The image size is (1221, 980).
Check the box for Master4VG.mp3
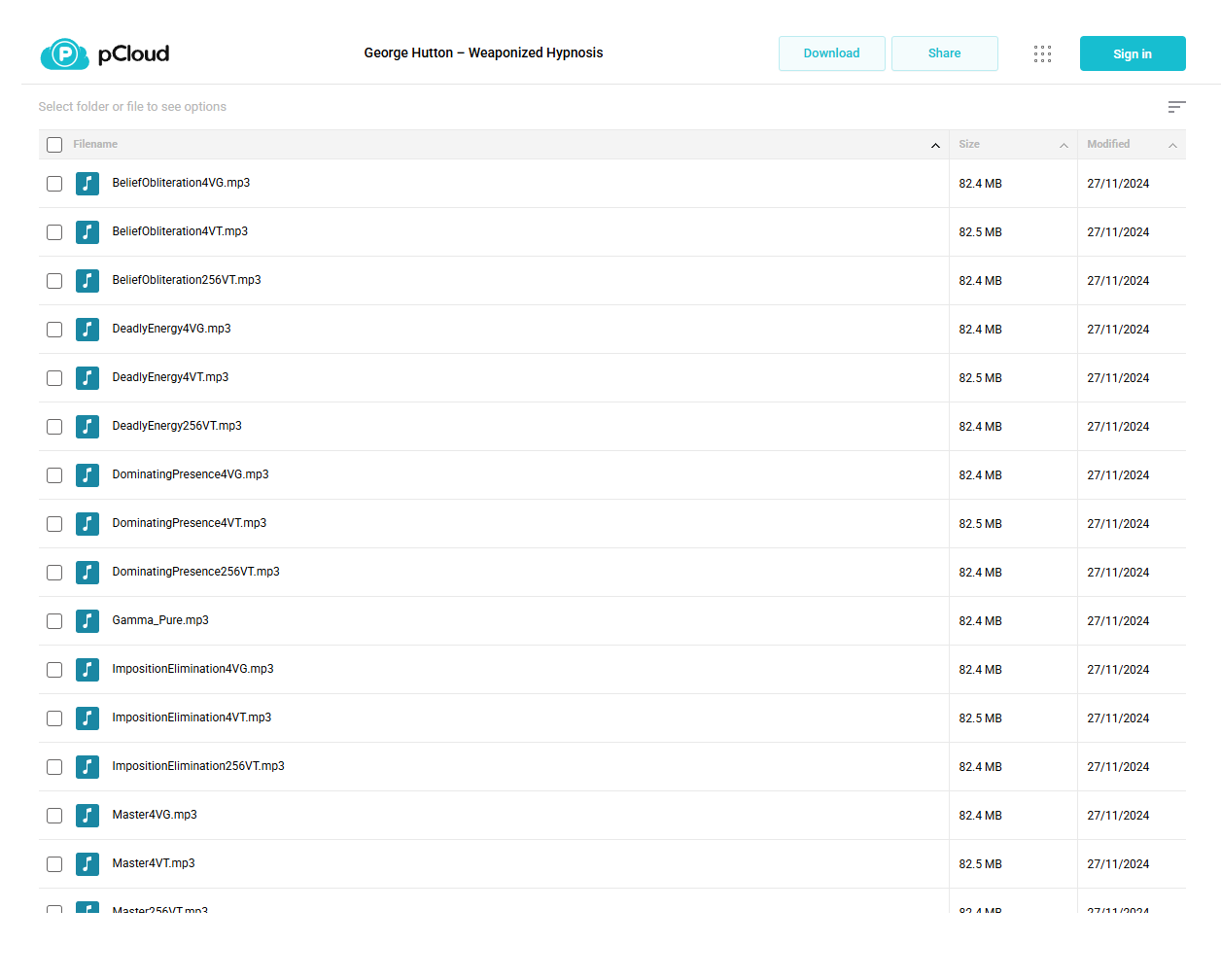click(x=54, y=816)
